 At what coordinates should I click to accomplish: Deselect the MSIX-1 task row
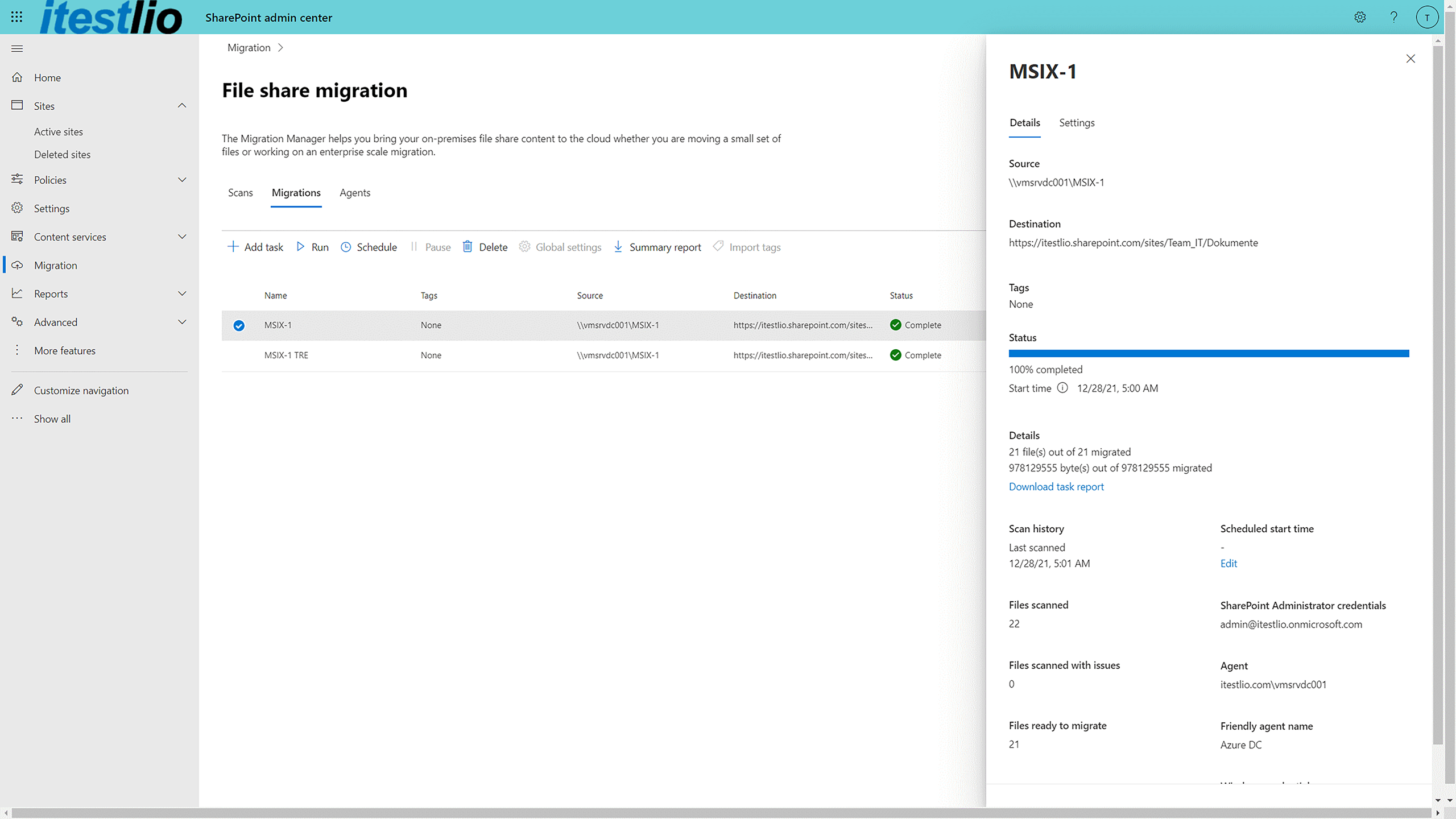click(x=238, y=325)
